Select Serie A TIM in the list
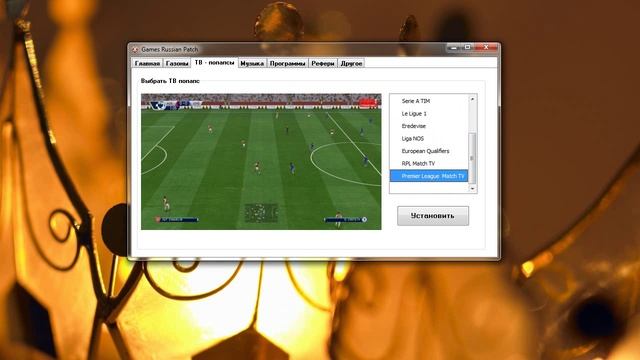 pos(429,101)
